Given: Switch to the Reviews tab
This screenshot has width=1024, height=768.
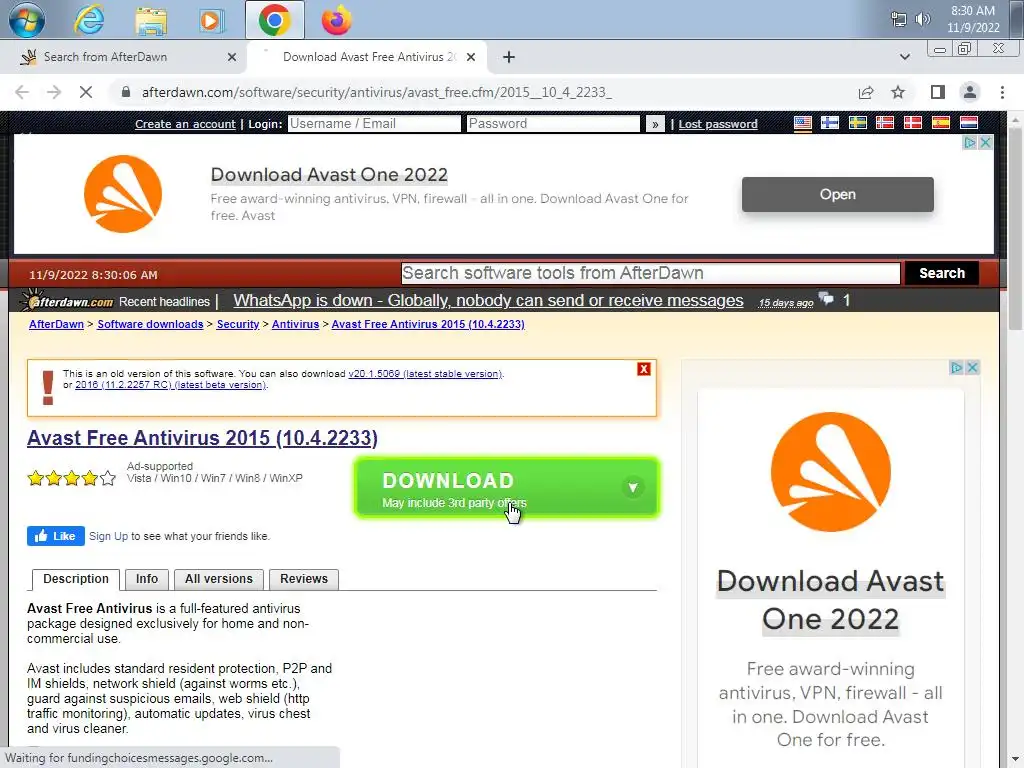Looking at the screenshot, I should [304, 579].
